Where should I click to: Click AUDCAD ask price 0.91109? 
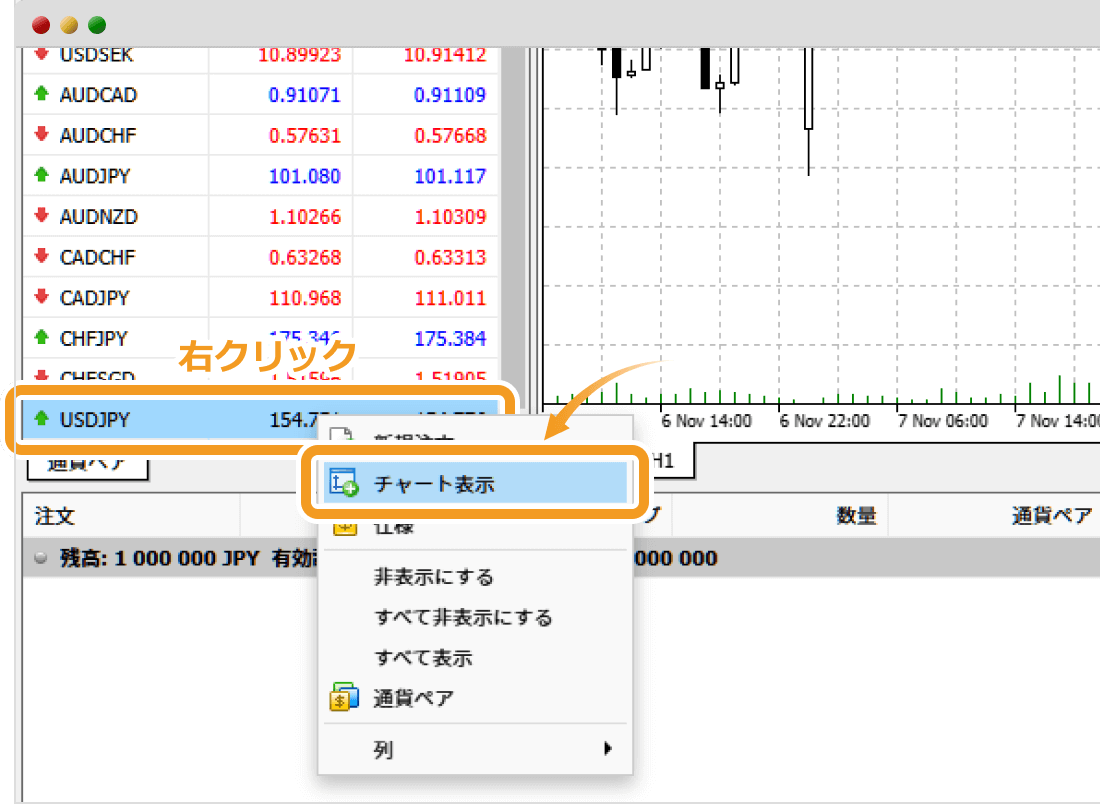click(450, 95)
